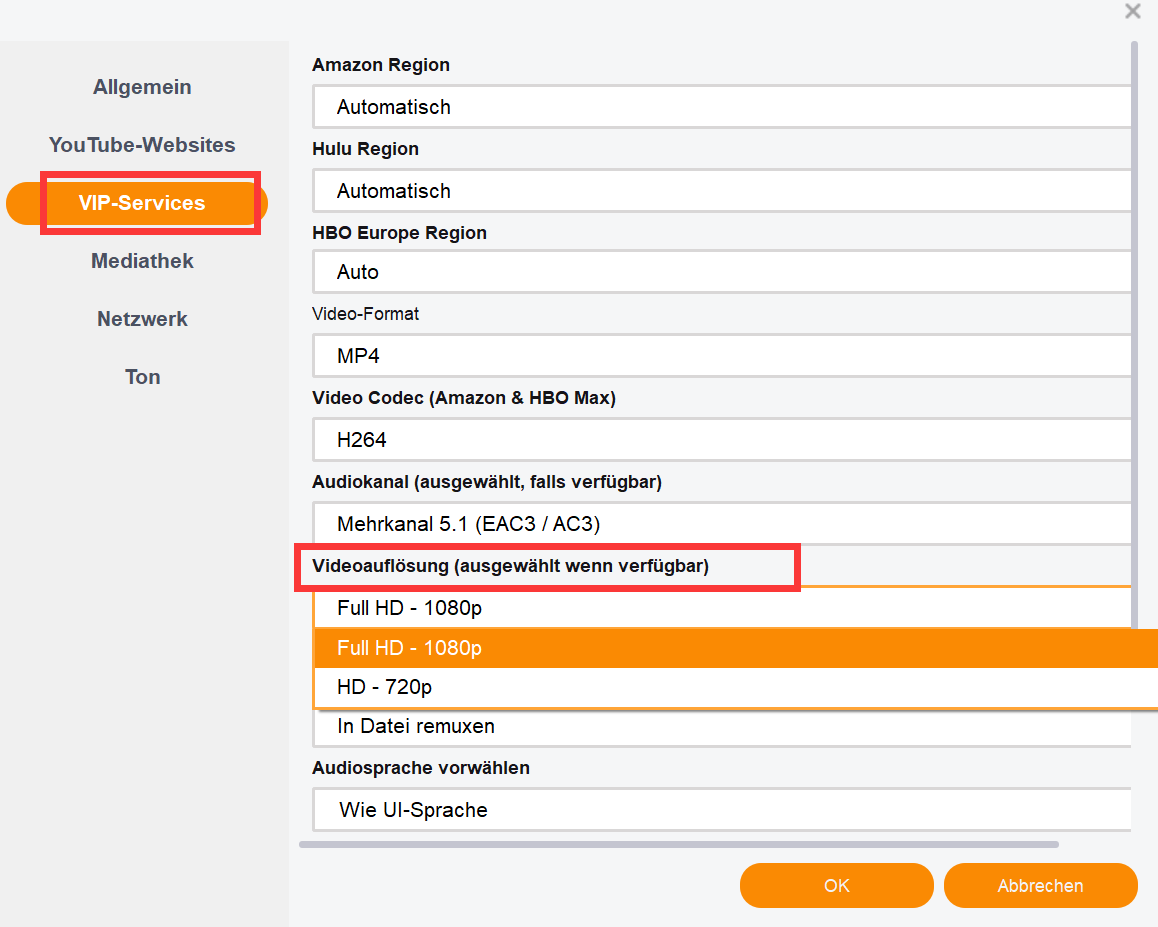Open the 'In Datei remuxen' dropdown
1158x927 pixels.
coord(722,727)
